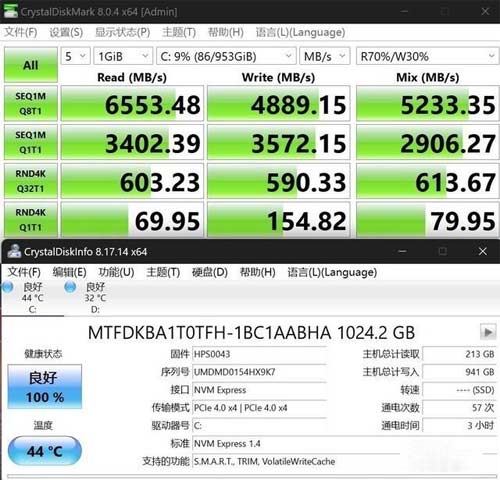Click the 3572.15 write result

click(x=278, y=142)
